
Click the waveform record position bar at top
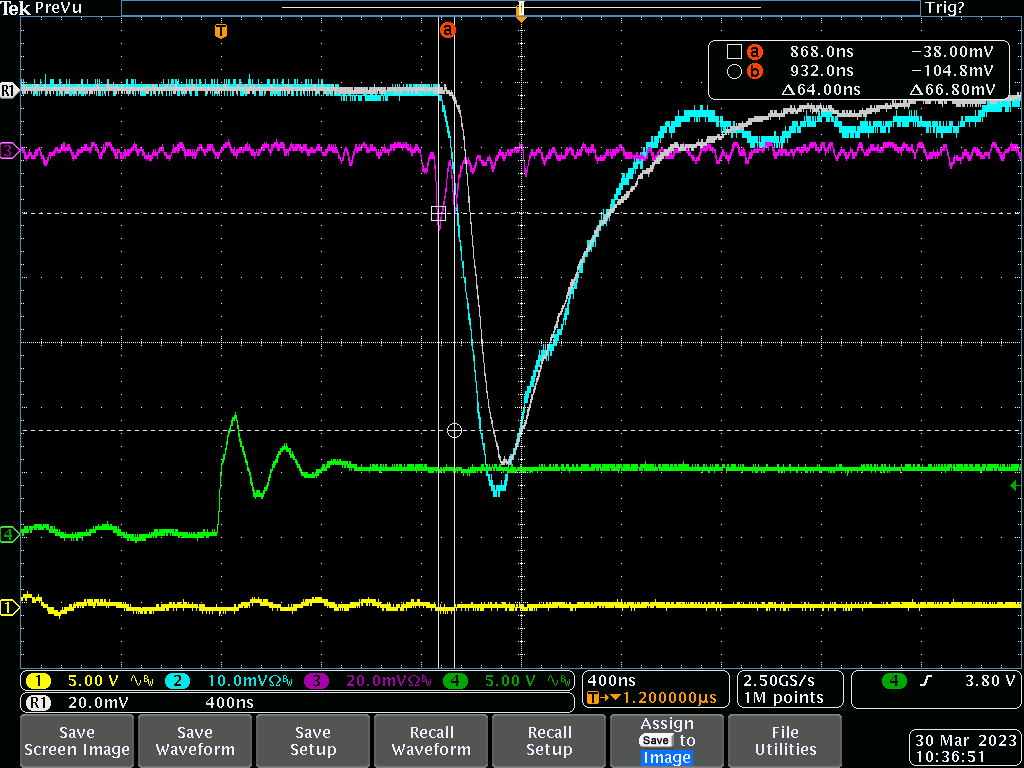point(520,8)
